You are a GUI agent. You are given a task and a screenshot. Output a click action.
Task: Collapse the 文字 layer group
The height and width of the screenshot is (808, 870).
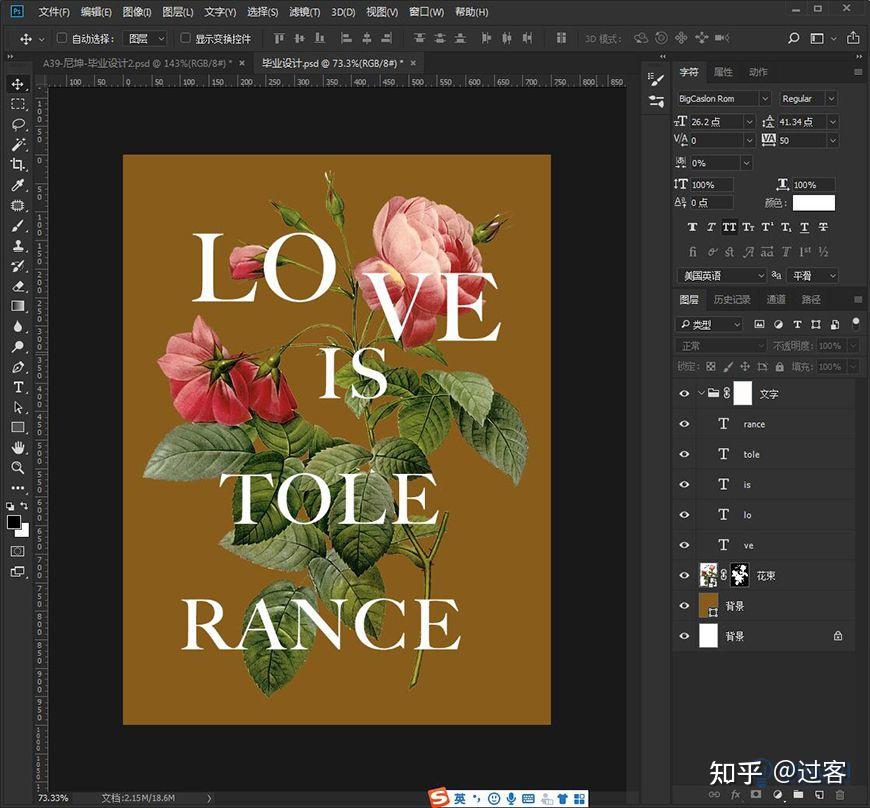(x=701, y=393)
